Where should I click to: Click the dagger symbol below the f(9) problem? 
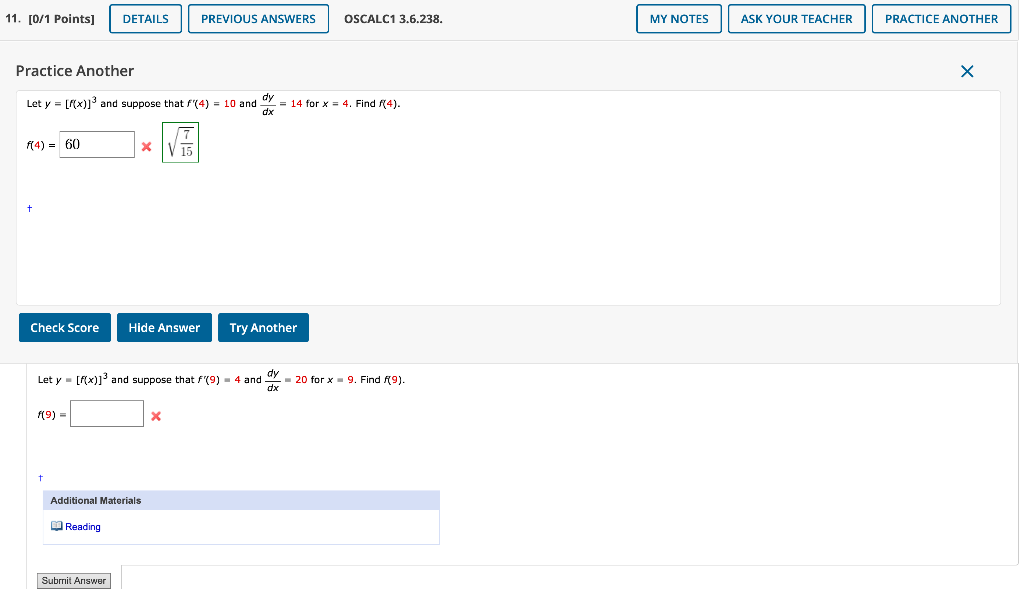40,478
